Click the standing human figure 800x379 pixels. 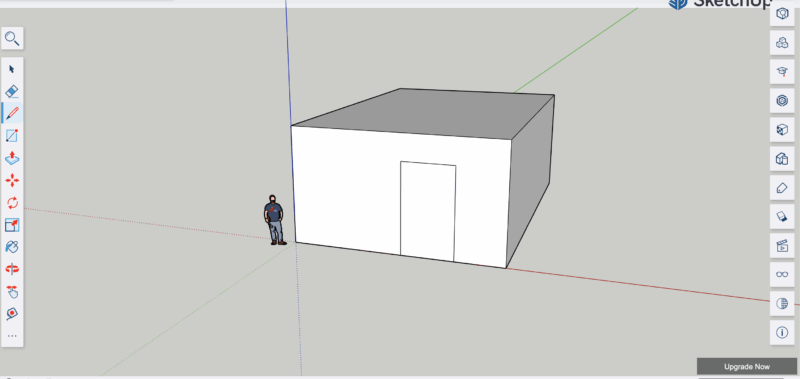(x=274, y=220)
